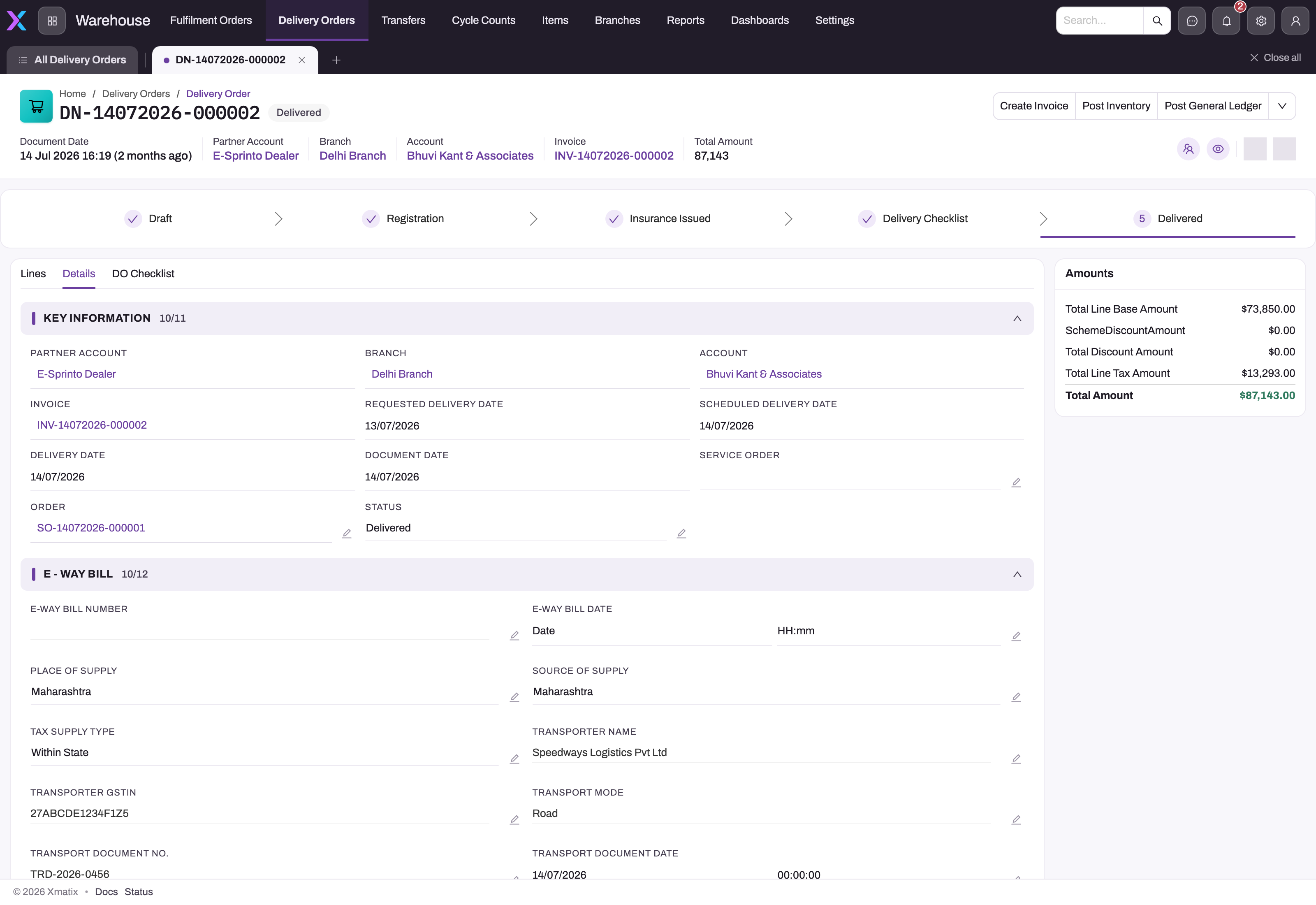Image resolution: width=1316 pixels, height=905 pixels.
Task: Open more actions dropdown beside Post General Ledger
Action: 1281,106
